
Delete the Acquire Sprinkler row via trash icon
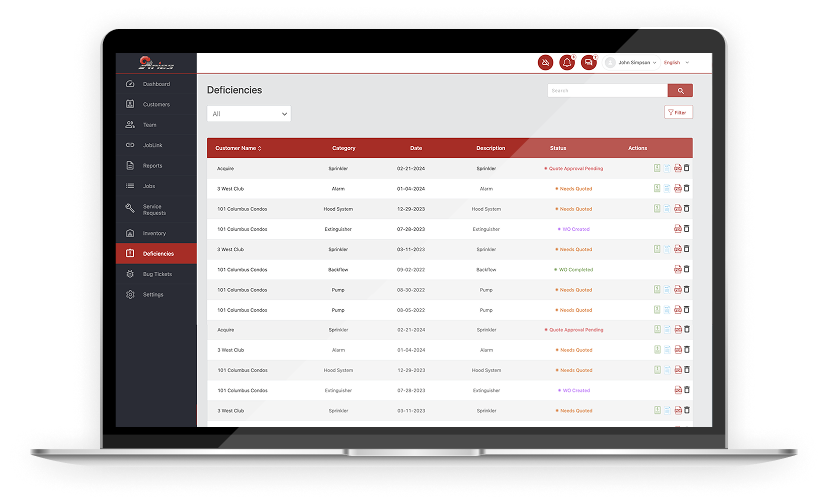[x=687, y=168]
